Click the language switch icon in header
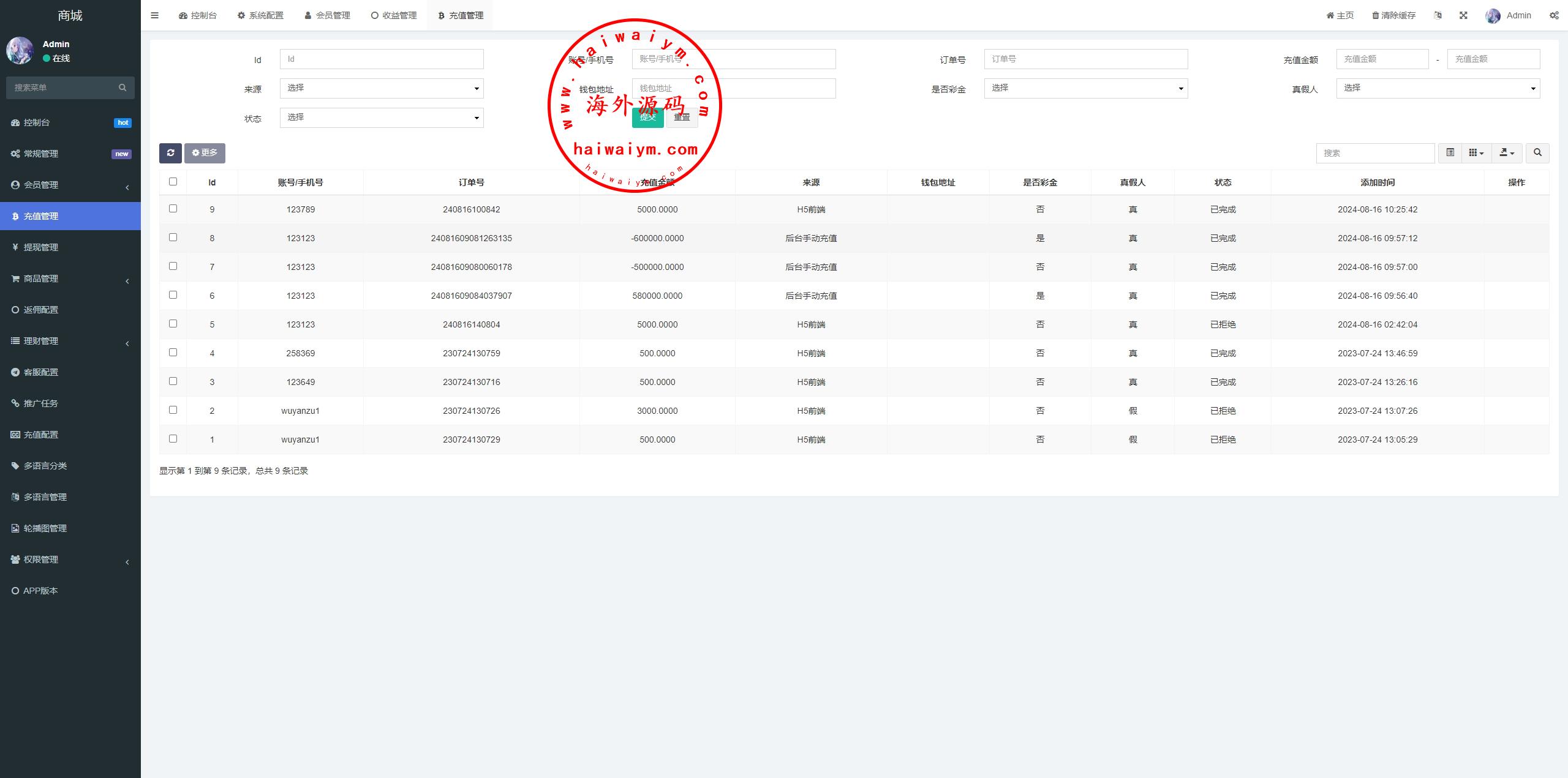 pos(1438,15)
